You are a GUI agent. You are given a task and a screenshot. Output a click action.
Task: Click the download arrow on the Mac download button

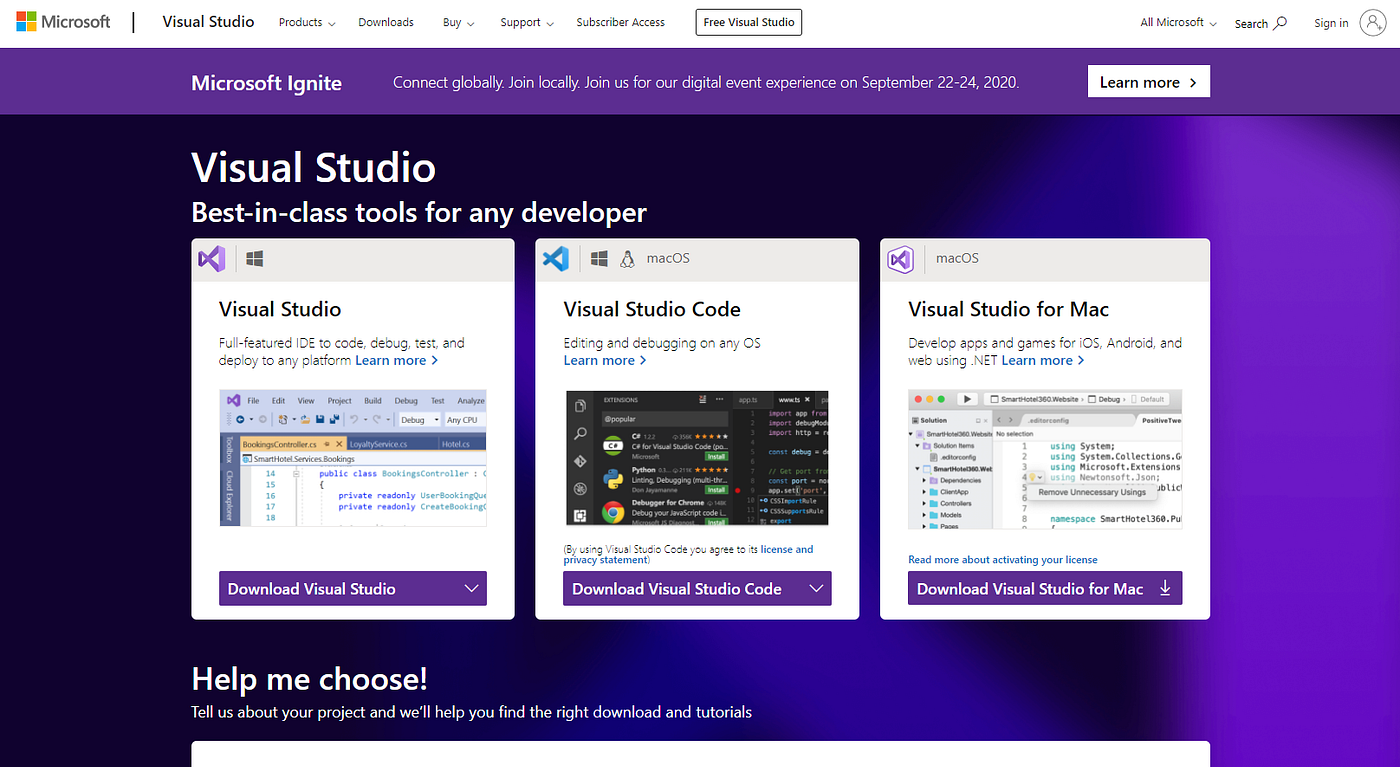coord(1165,589)
